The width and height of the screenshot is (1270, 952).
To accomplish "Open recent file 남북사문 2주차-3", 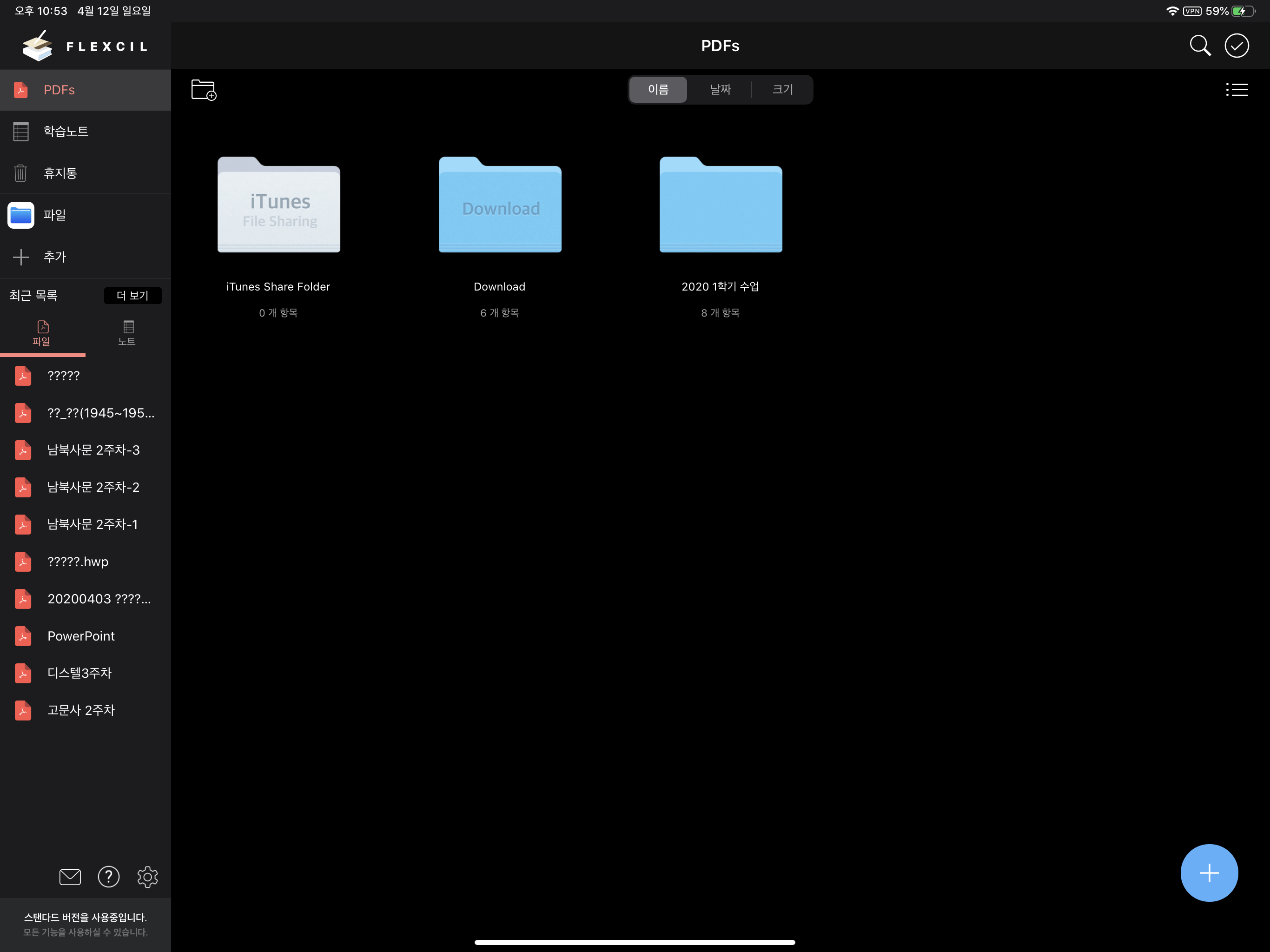I will click(x=93, y=450).
